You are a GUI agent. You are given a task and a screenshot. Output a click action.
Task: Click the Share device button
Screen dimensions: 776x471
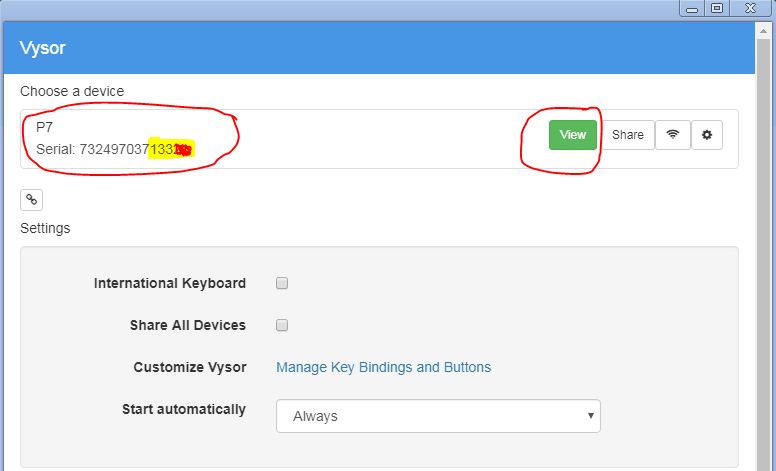coord(628,135)
